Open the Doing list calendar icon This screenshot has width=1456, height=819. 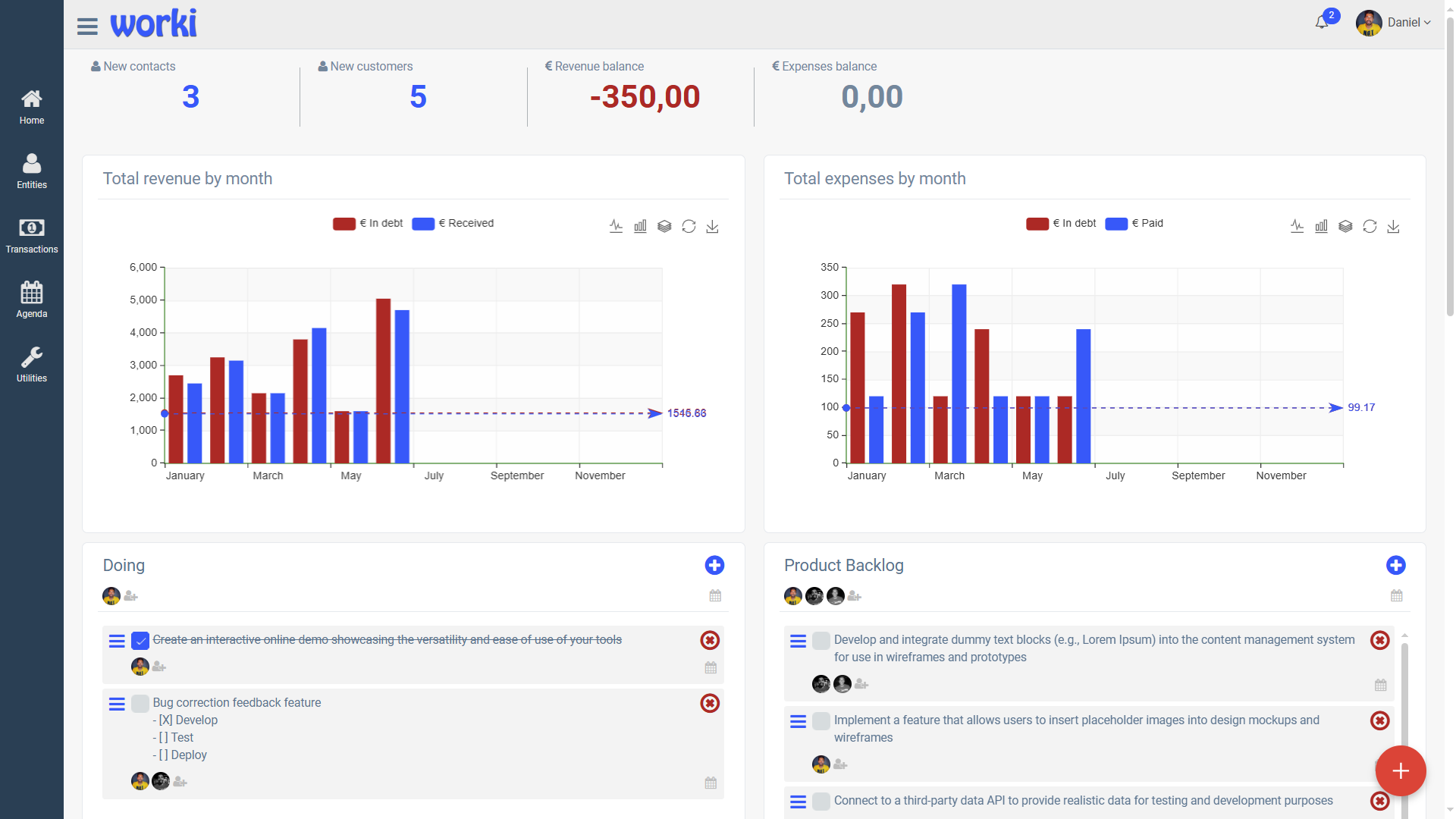click(x=715, y=595)
